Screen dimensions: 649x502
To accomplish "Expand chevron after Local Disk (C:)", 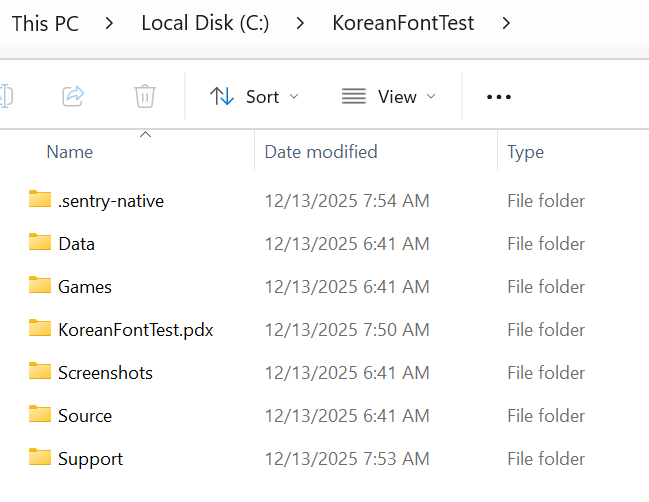I will [x=300, y=23].
